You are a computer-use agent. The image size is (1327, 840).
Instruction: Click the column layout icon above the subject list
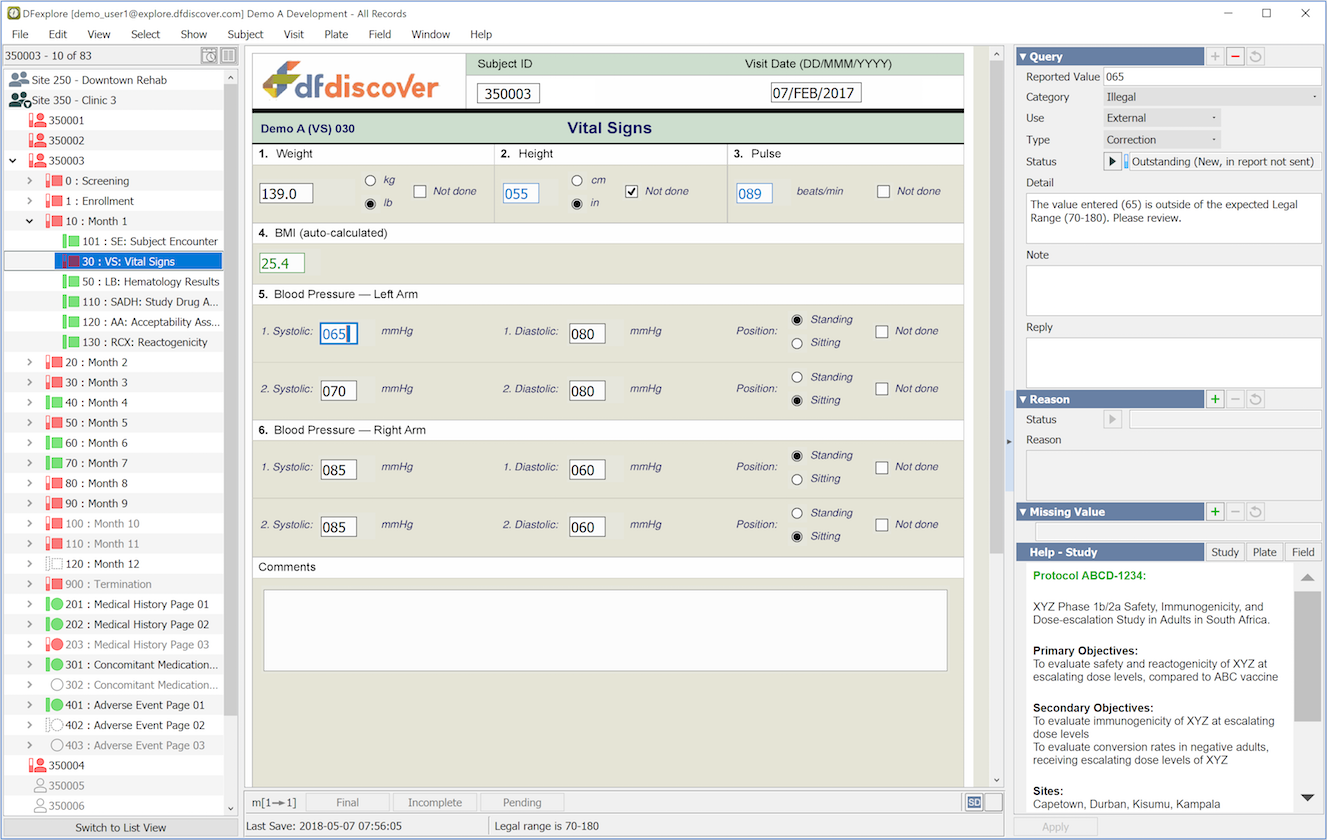[229, 56]
